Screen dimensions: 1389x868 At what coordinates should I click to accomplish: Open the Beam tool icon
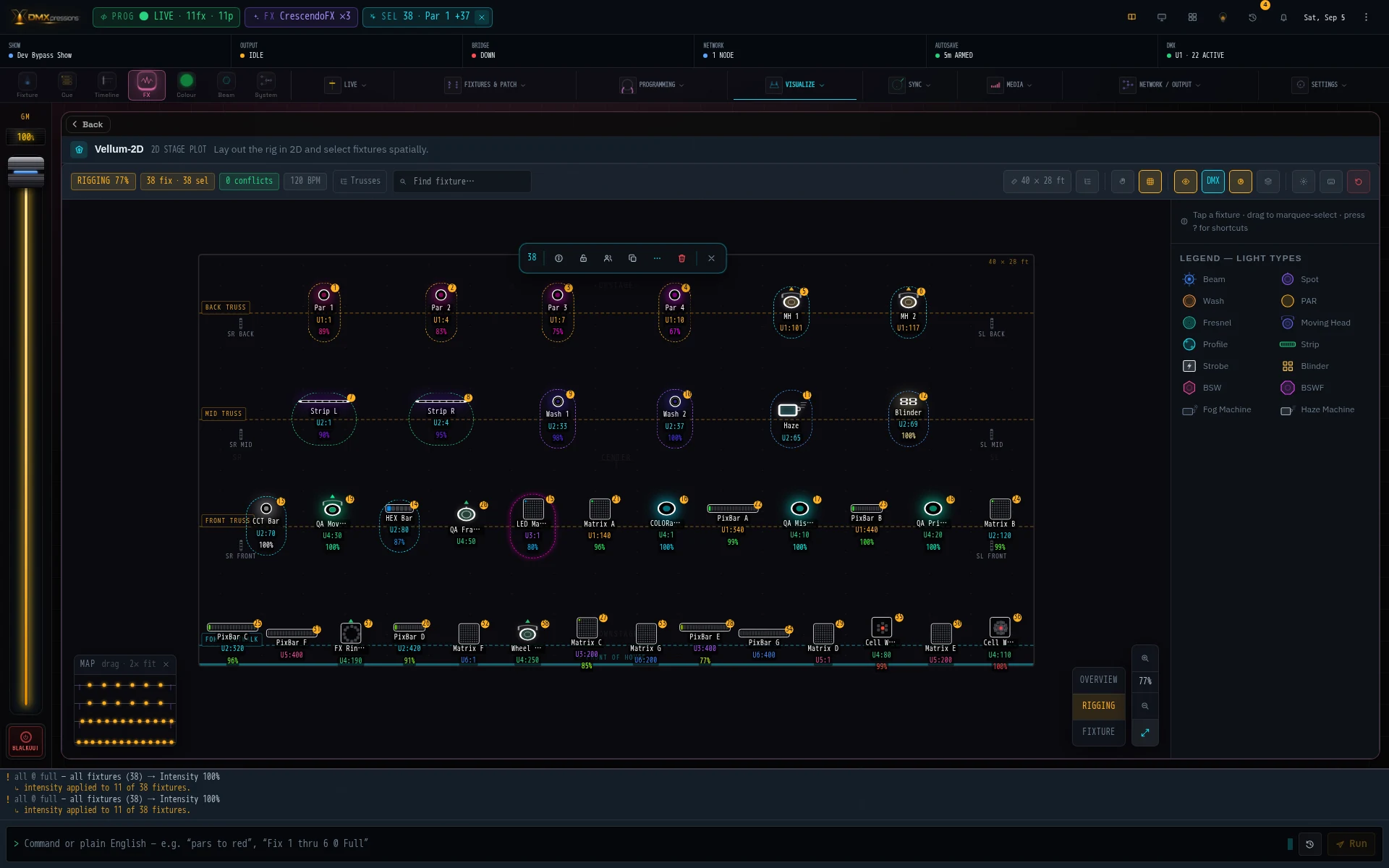coord(226,85)
